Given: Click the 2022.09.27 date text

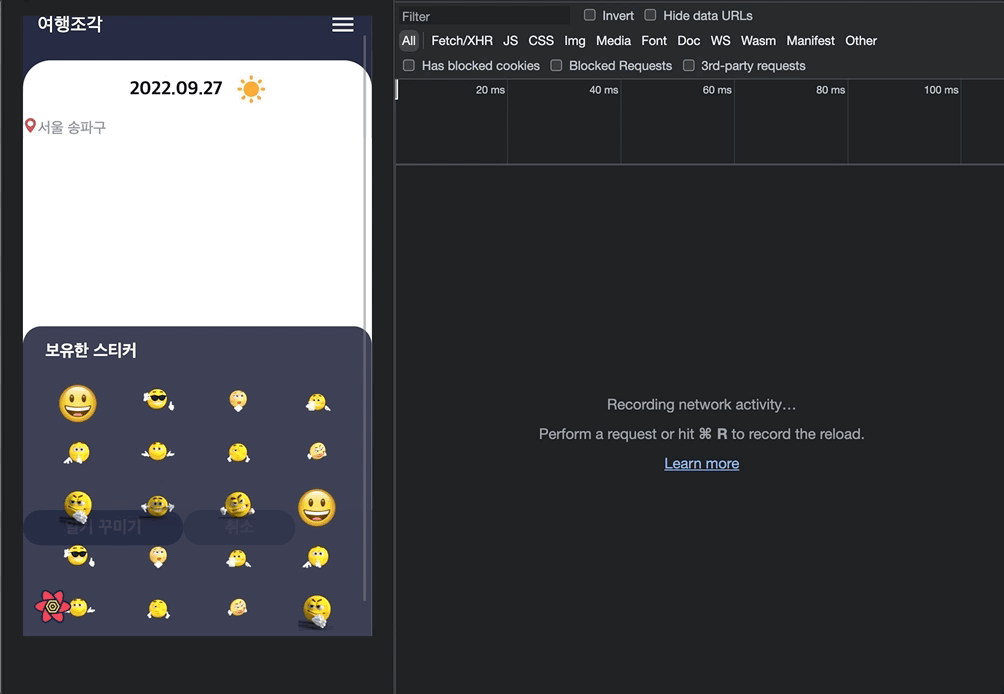Looking at the screenshot, I should [x=176, y=88].
